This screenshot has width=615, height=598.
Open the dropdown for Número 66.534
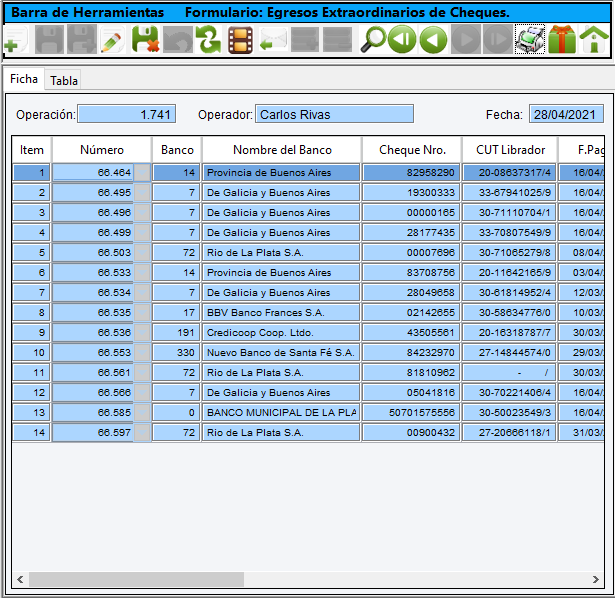tap(142, 293)
